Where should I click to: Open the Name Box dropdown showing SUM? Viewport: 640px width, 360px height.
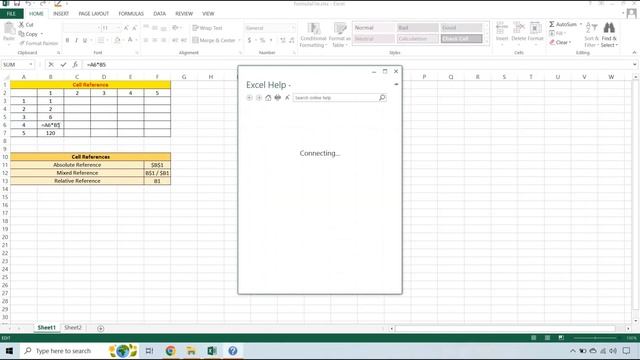31,64
